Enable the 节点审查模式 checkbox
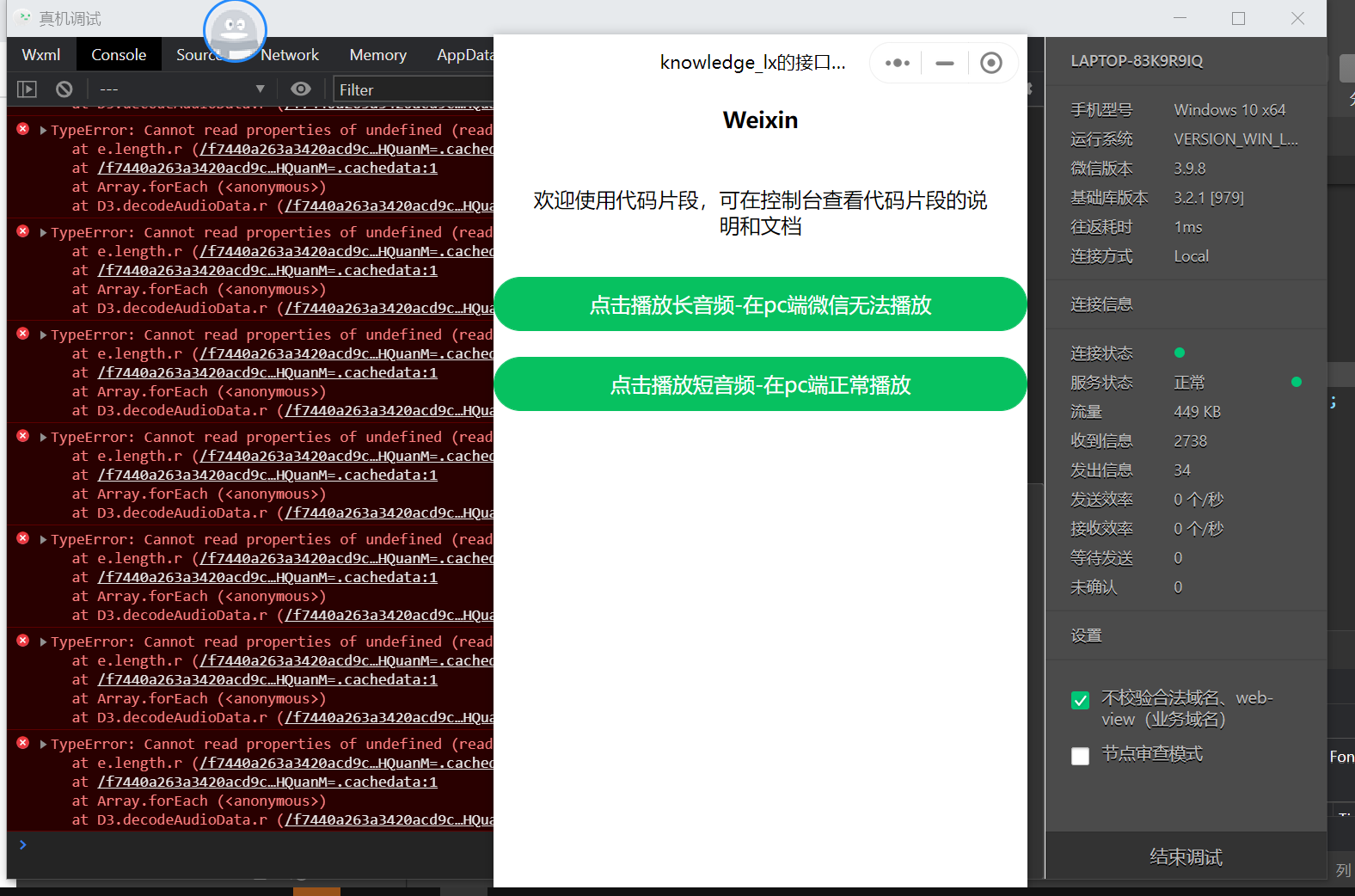 click(1081, 756)
